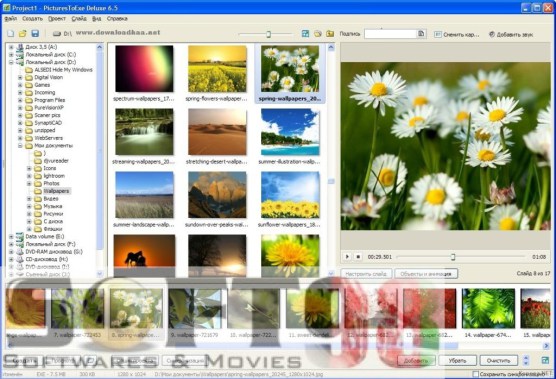Open the Слайд menu
This screenshot has width=556, height=379.
(79, 18)
